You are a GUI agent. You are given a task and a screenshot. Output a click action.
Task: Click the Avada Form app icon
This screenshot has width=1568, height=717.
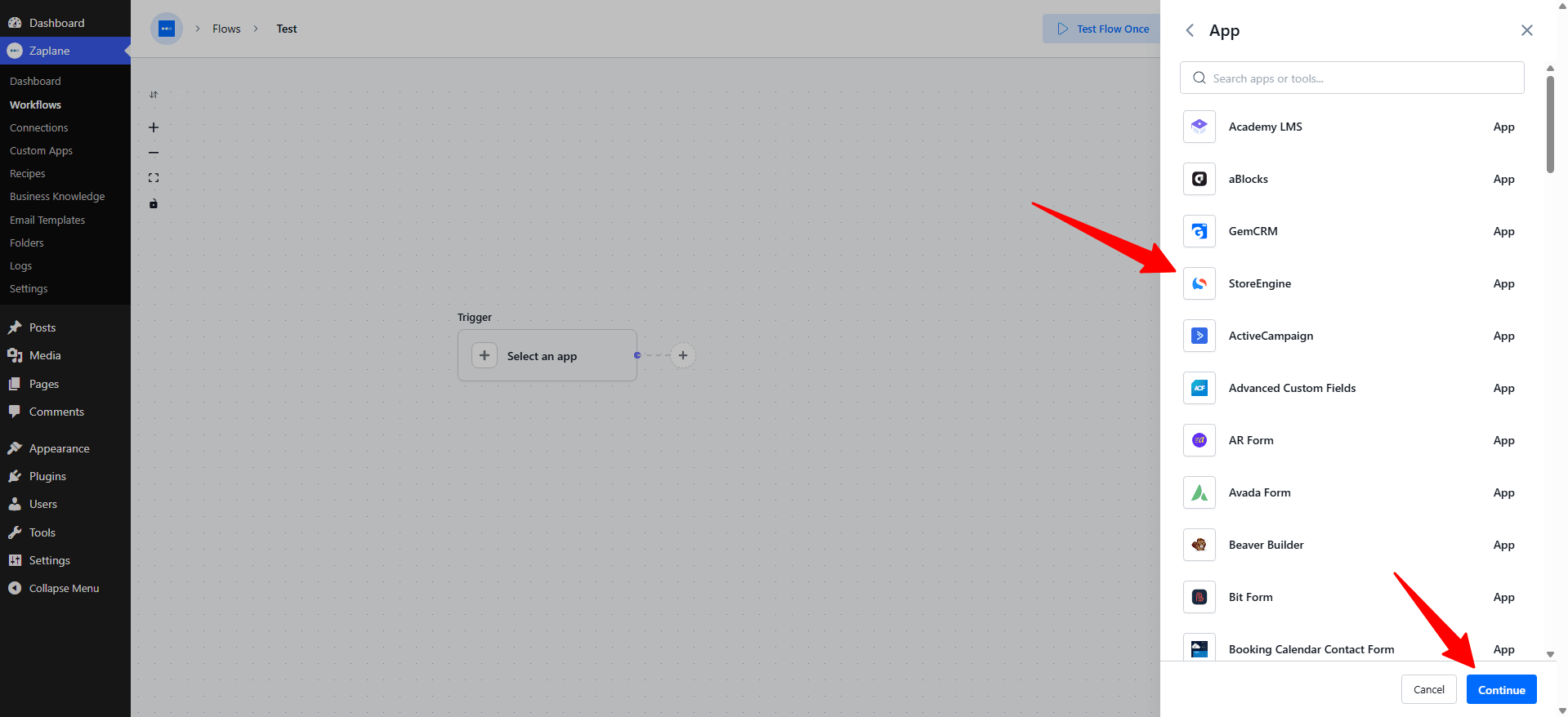click(x=1199, y=492)
